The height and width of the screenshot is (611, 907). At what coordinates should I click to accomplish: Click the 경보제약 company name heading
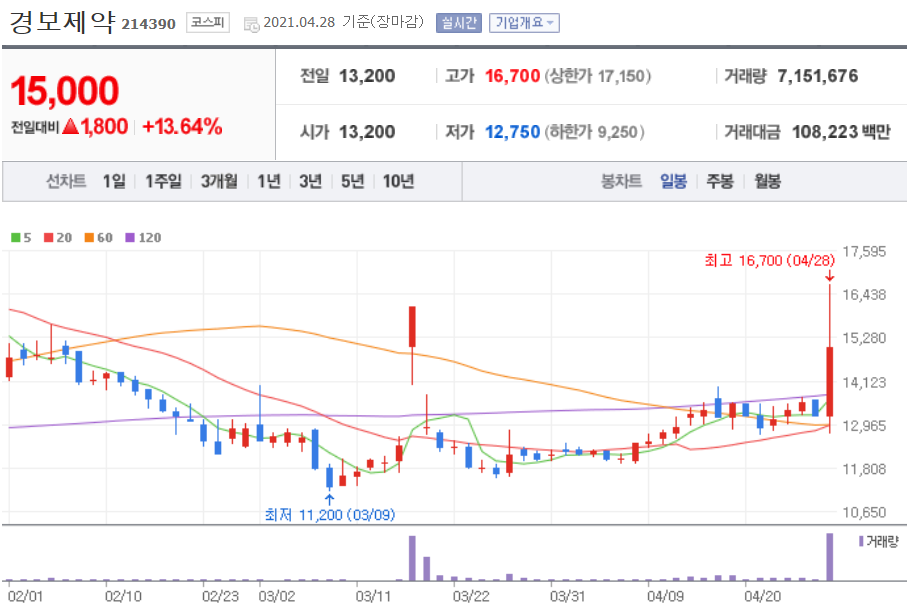tap(62, 22)
